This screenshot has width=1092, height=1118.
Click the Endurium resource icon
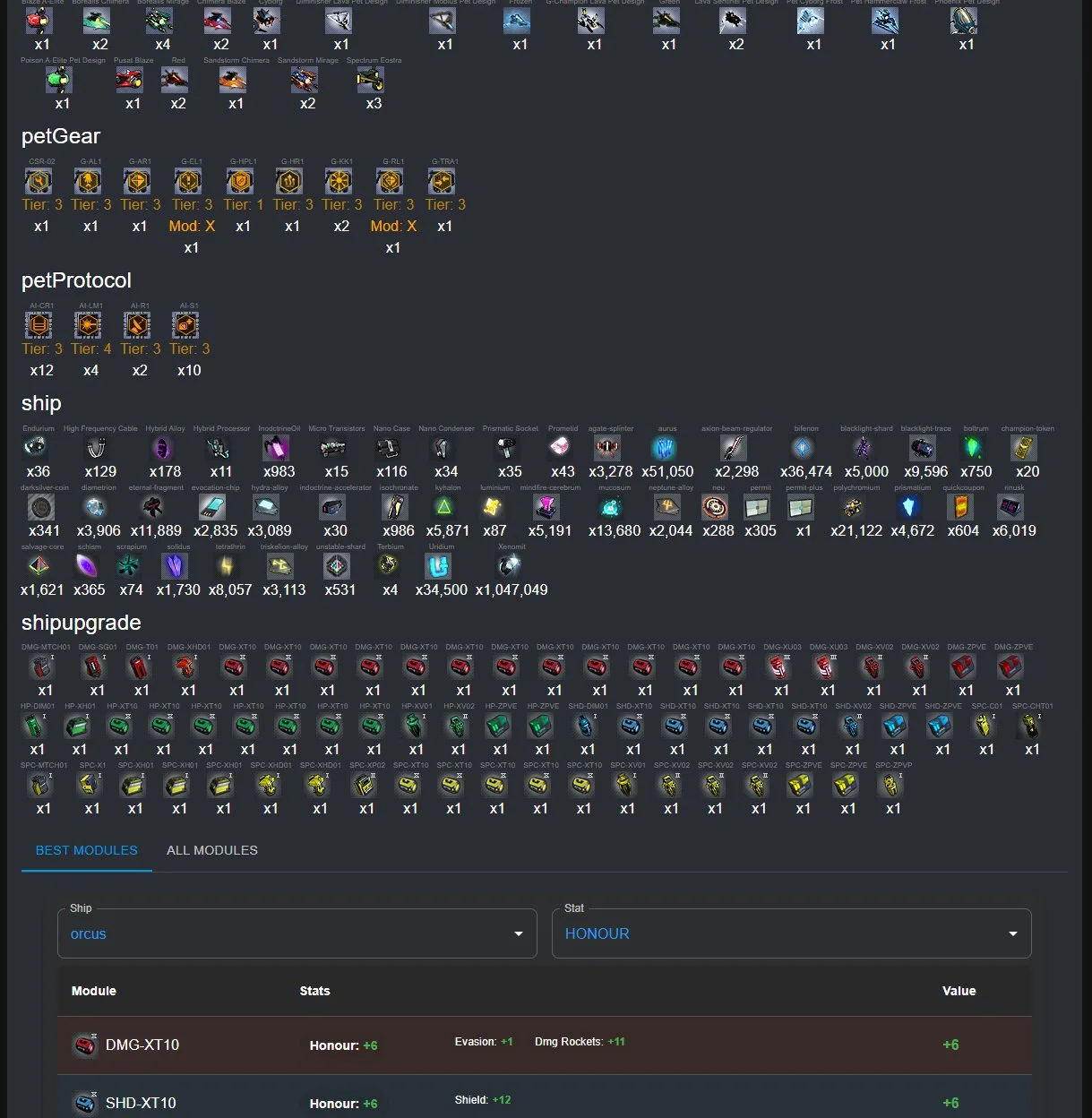pos(36,447)
